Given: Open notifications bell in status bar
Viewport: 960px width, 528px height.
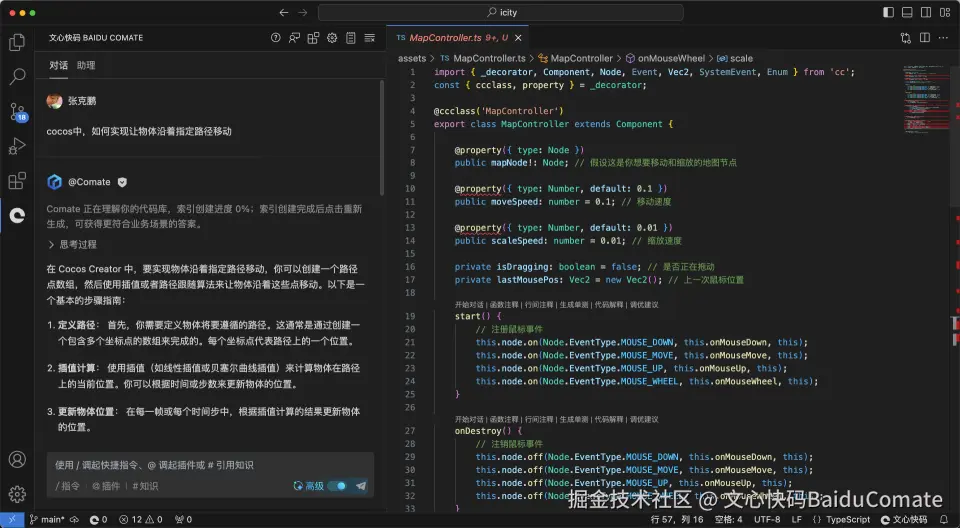Looking at the screenshot, I should tap(944, 519).
